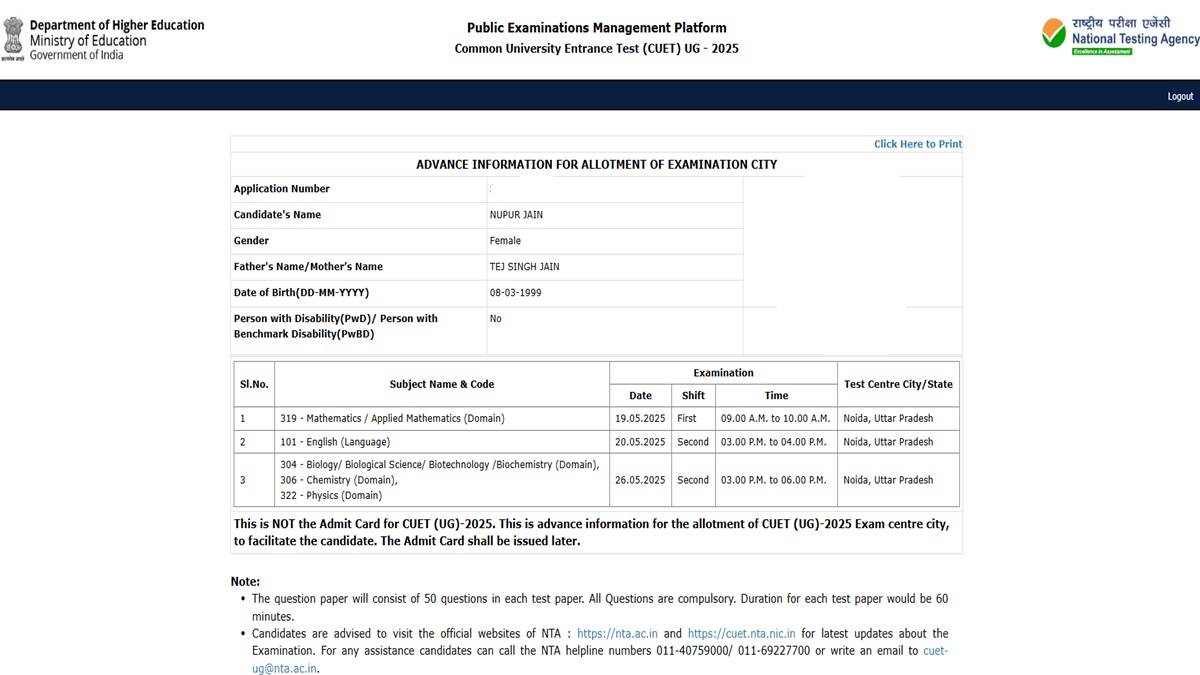Click the Subject Name & Code column header
The image size is (1200, 675).
[441, 384]
